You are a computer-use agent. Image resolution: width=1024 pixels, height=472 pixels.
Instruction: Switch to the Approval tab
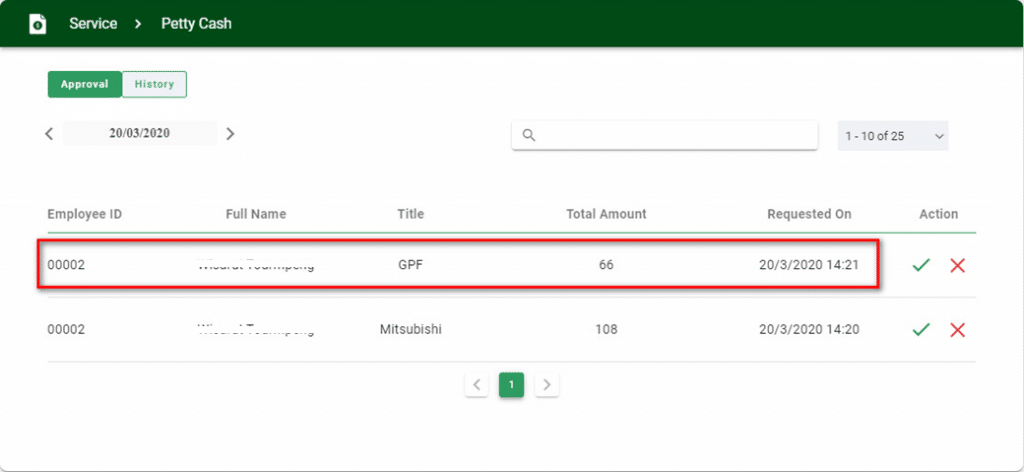[x=85, y=85]
